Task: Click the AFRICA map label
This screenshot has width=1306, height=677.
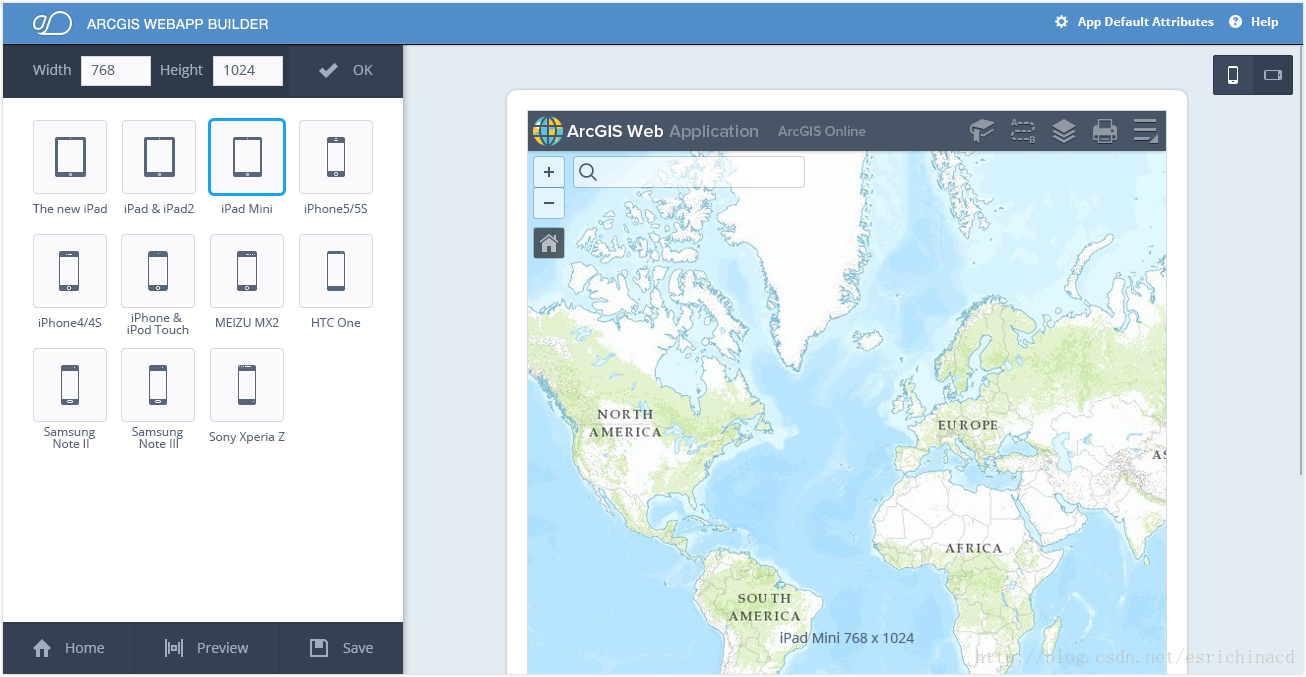Action: tap(974, 549)
